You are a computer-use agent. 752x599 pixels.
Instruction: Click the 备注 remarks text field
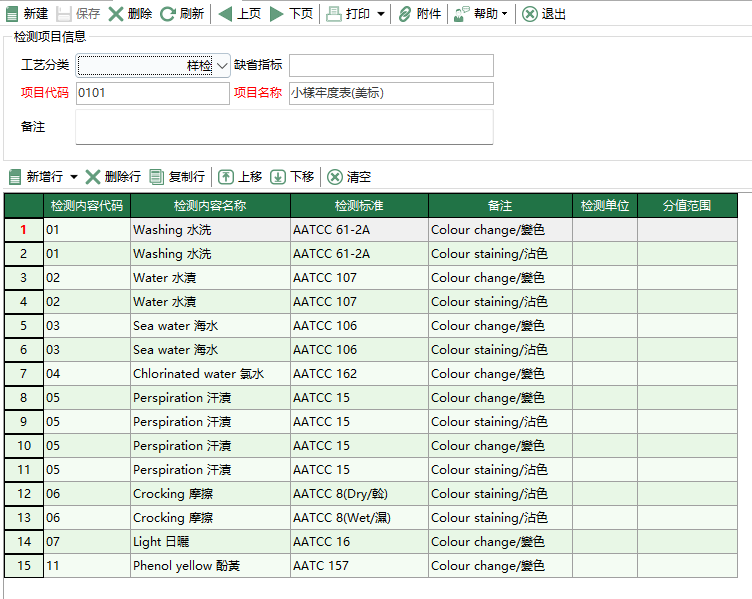[x=284, y=127]
